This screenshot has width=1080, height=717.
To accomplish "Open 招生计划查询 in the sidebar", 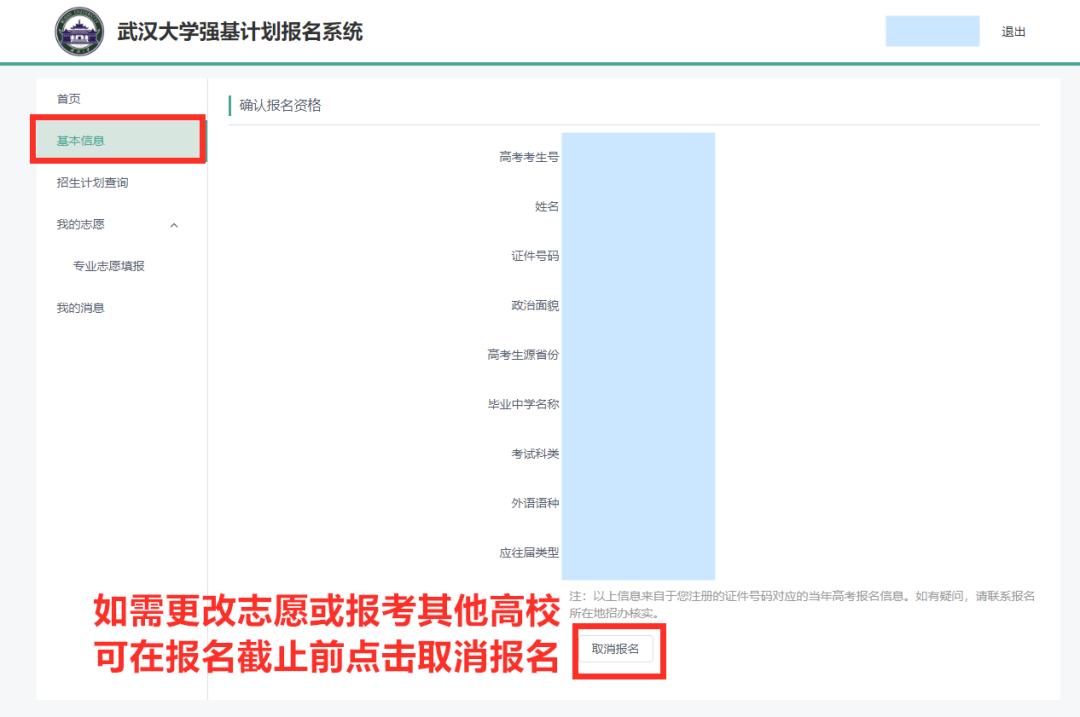I will 92,183.
